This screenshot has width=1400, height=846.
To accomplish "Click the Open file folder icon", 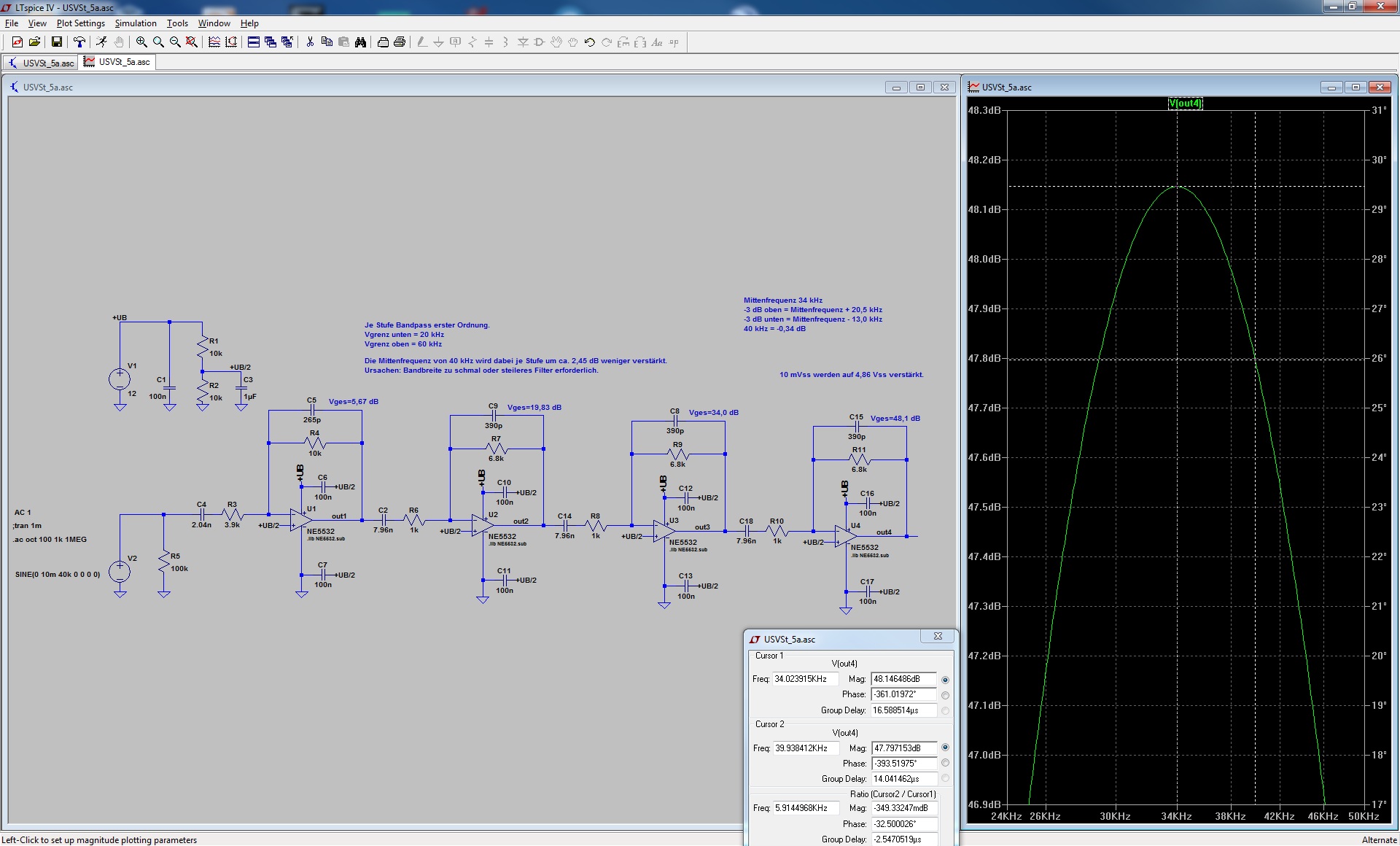I will 34,42.
